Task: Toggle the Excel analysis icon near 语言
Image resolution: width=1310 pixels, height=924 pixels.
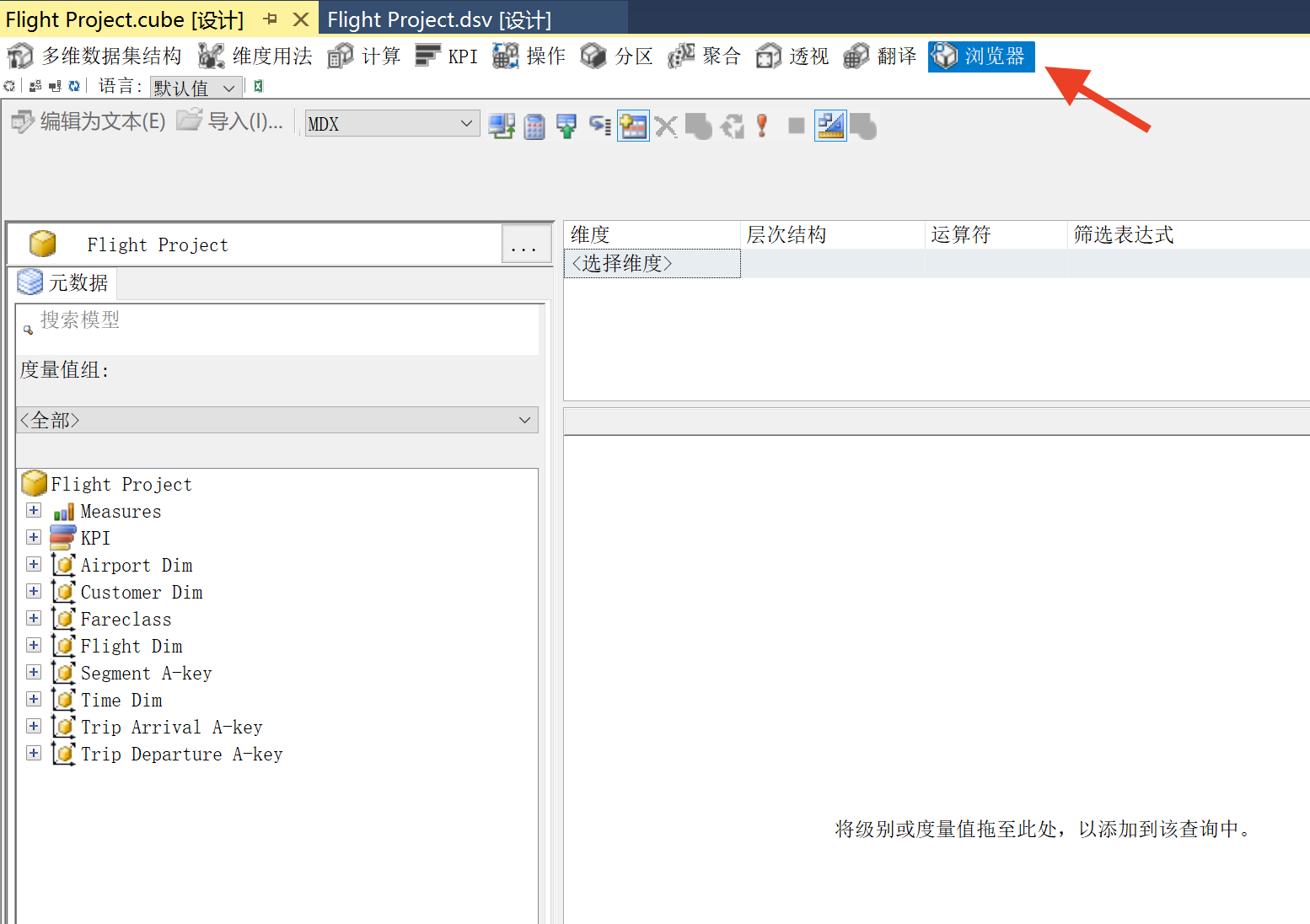Action: click(x=257, y=85)
